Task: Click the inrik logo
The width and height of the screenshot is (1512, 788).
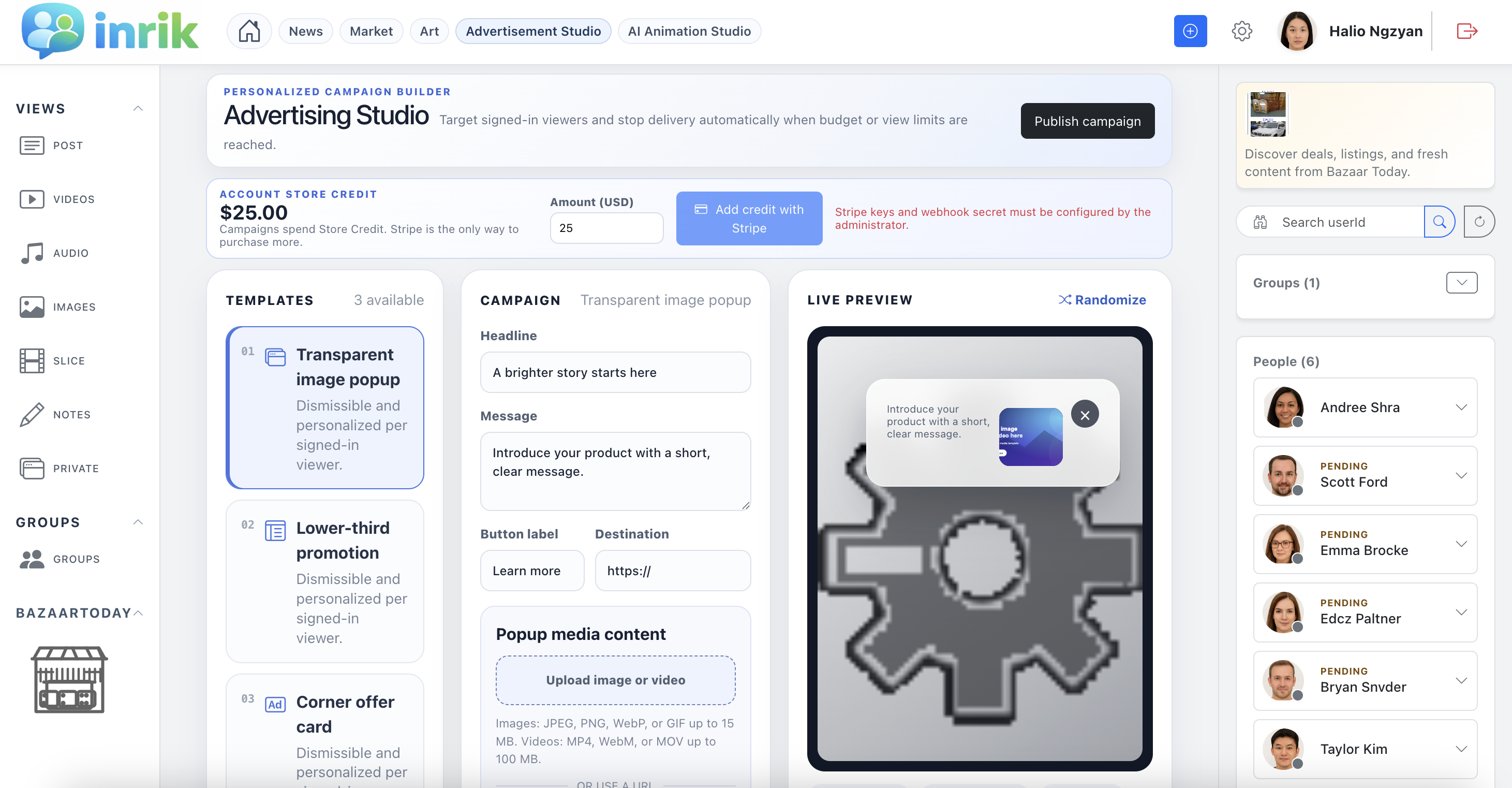Action: pos(110,31)
